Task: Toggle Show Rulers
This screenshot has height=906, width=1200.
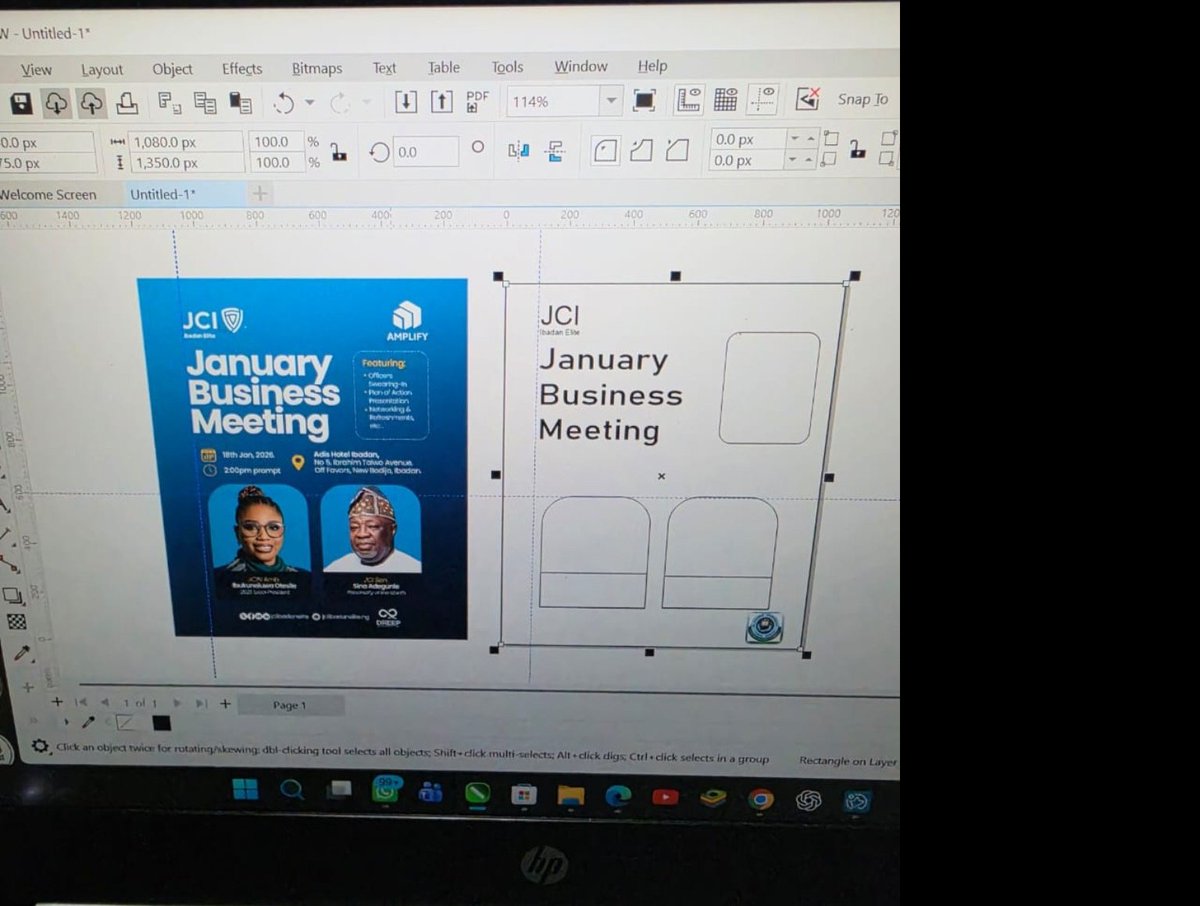Action: 689,99
